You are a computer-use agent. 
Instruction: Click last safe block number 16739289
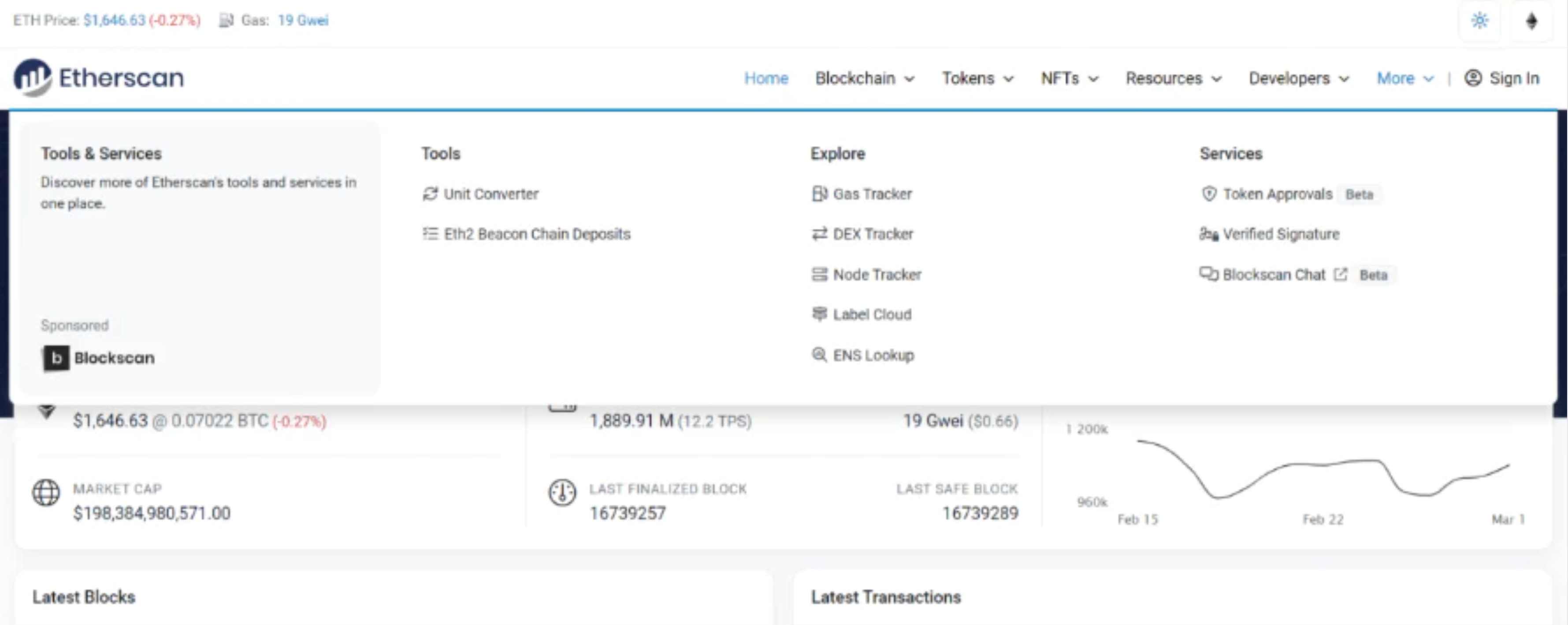click(x=980, y=513)
